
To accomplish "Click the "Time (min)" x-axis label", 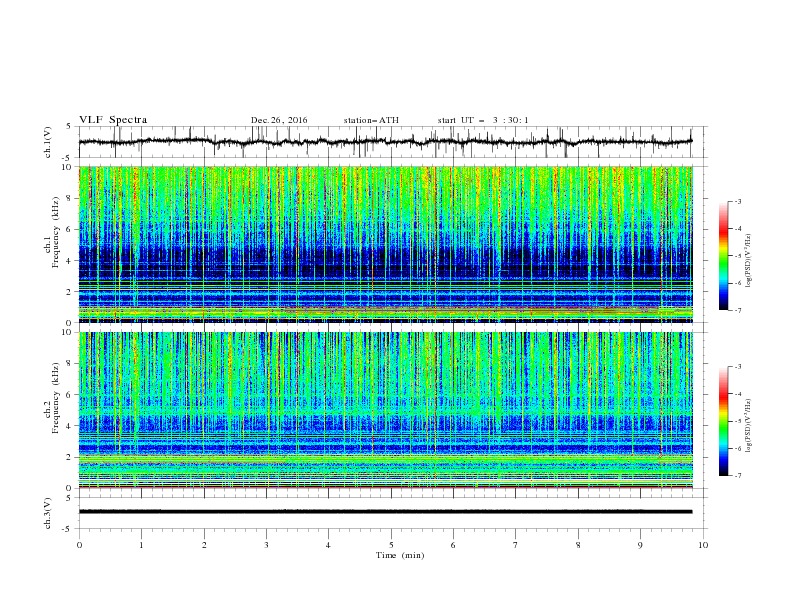I will click(x=400, y=555).
